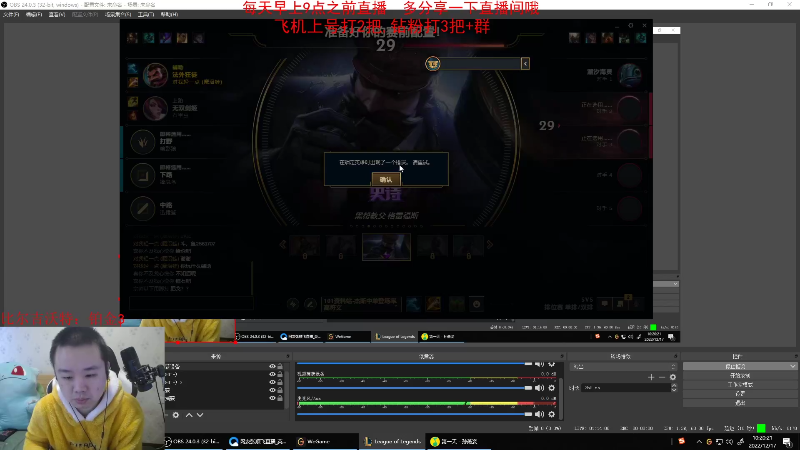
Task: Open 场景集合 Scene Collection menu
Action: pos(118,14)
